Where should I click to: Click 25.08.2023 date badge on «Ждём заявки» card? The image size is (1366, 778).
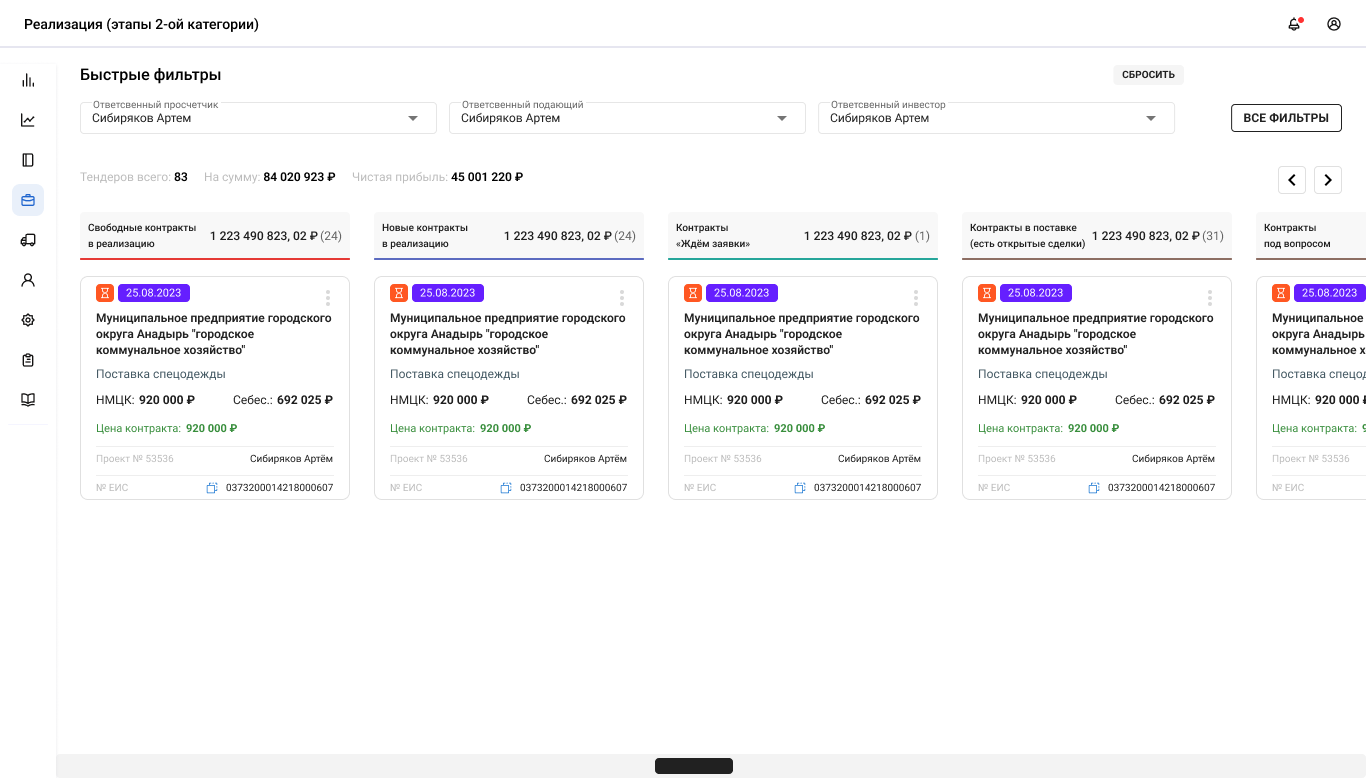[742, 293]
